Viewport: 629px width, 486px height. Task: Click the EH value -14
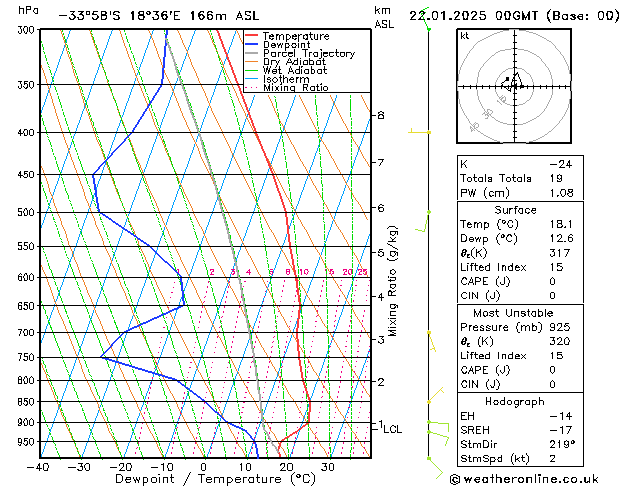[x=560, y=416]
